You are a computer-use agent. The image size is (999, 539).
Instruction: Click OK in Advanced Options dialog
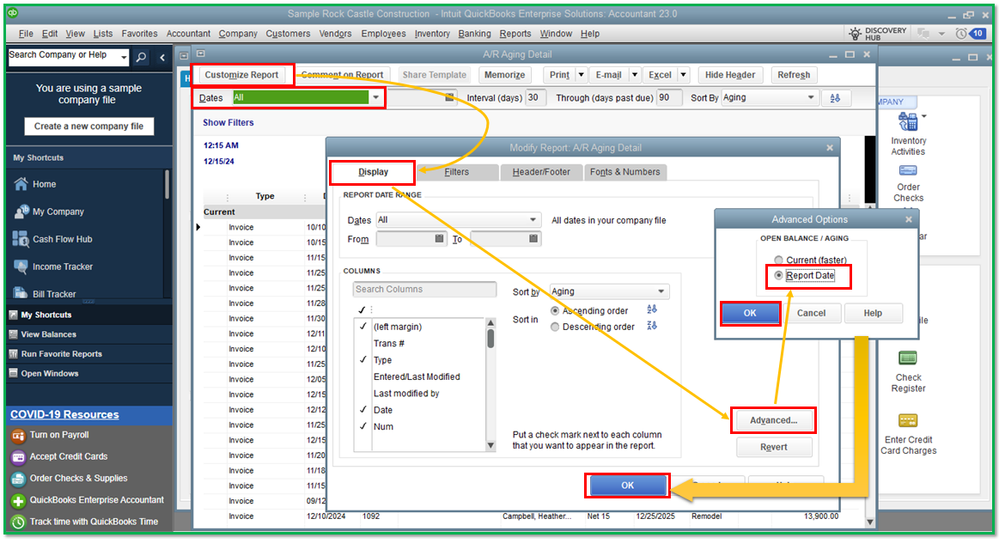pyautogui.click(x=750, y=313)
